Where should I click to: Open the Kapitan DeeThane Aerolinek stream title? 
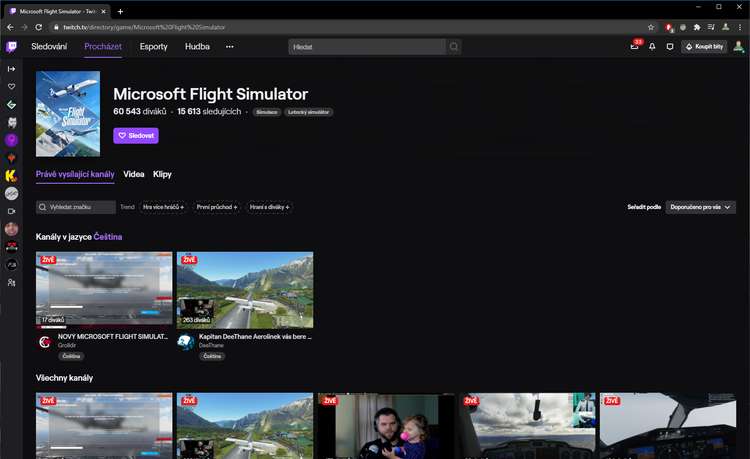[x=255, y=337]
